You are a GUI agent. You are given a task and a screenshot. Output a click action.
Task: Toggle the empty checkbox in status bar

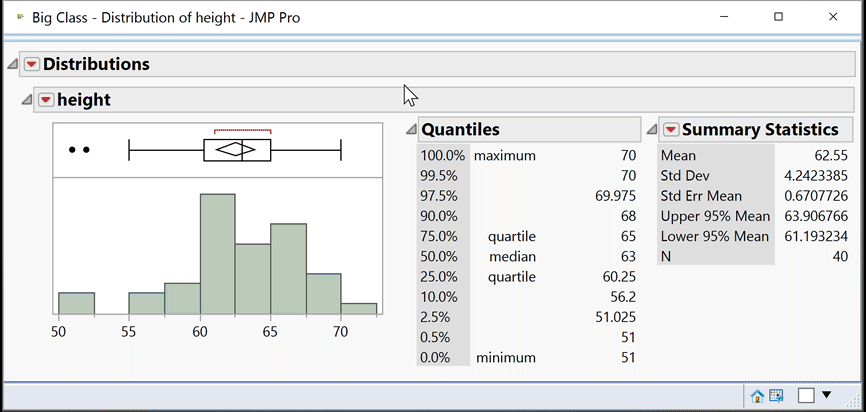click(806, 395)
